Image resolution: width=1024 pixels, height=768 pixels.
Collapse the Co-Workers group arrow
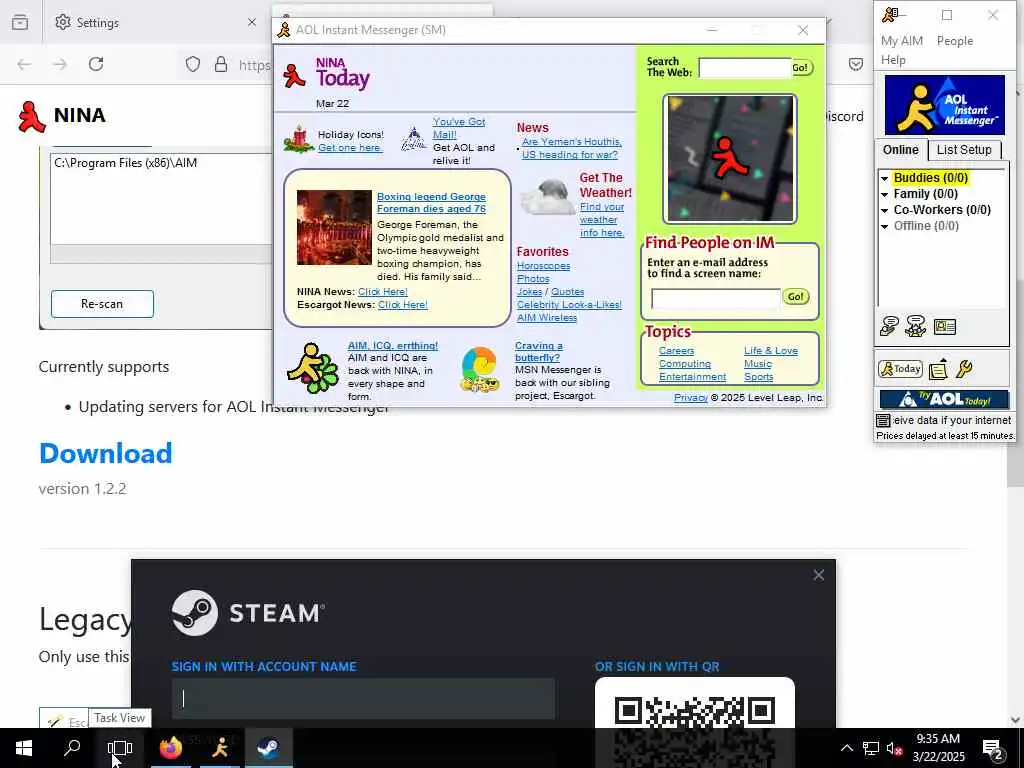[x=884, y=210]
